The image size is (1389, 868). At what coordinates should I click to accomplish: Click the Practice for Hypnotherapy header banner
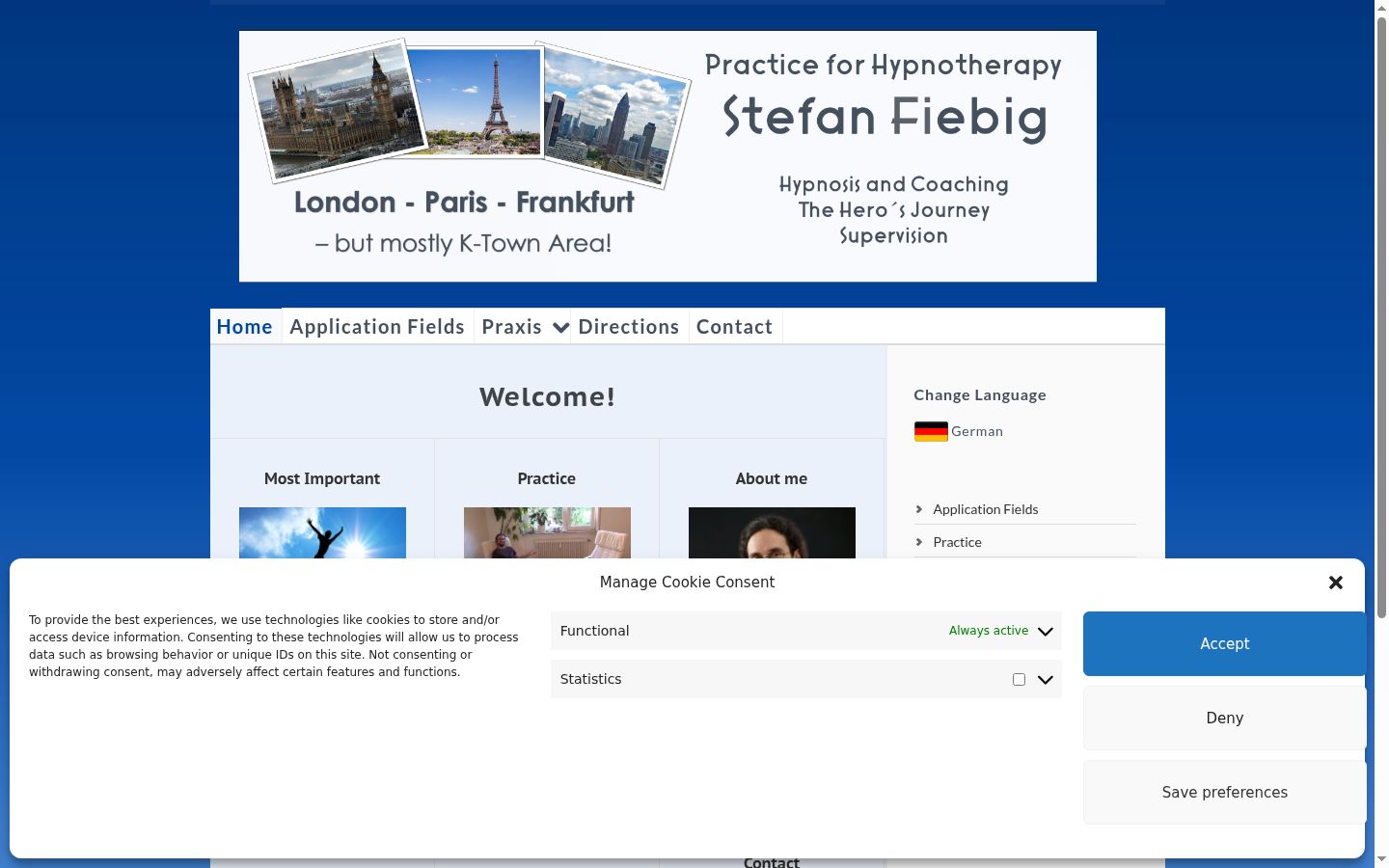(667, 156)
